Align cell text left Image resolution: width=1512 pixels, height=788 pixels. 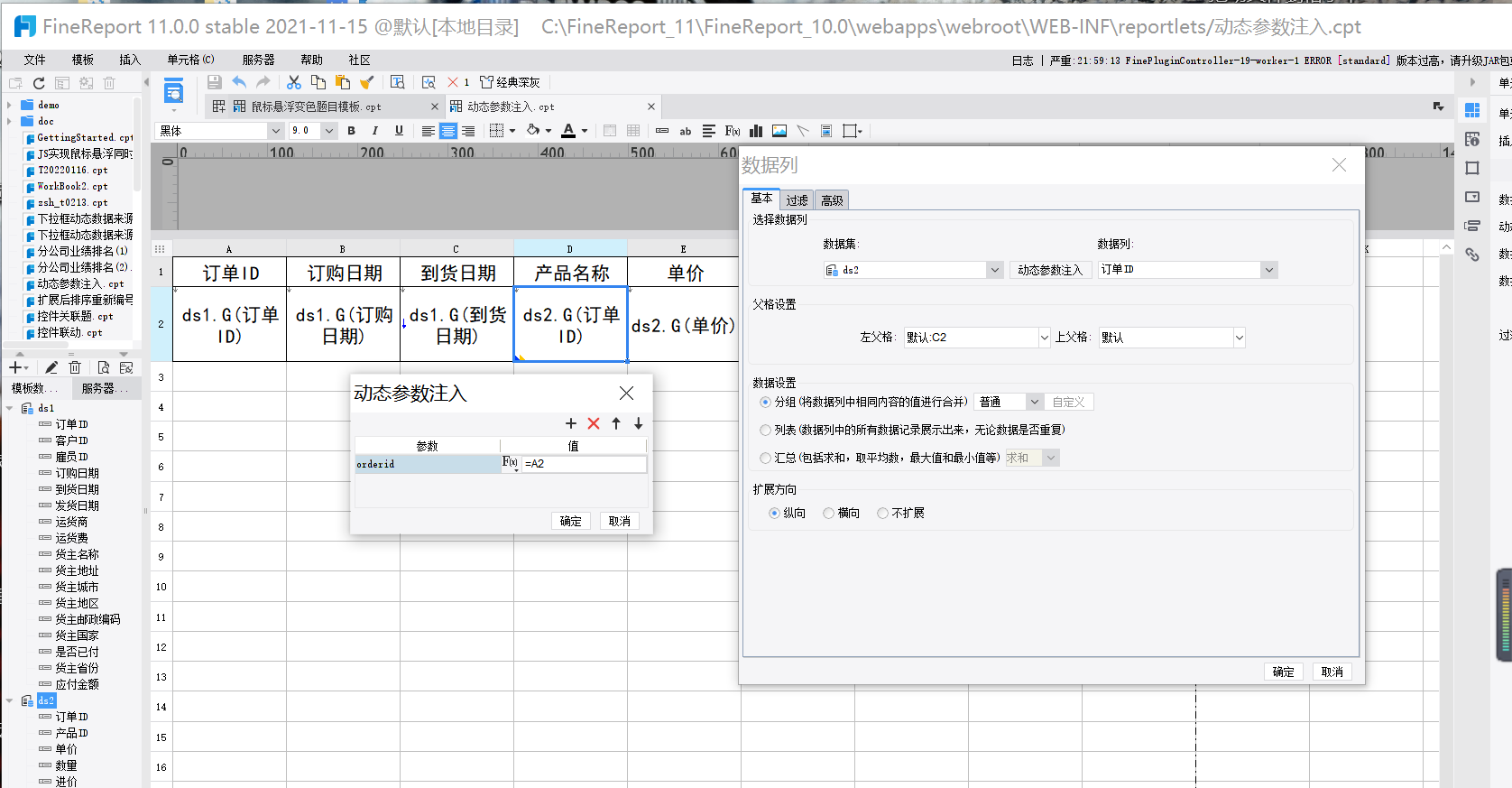point(429,131)
